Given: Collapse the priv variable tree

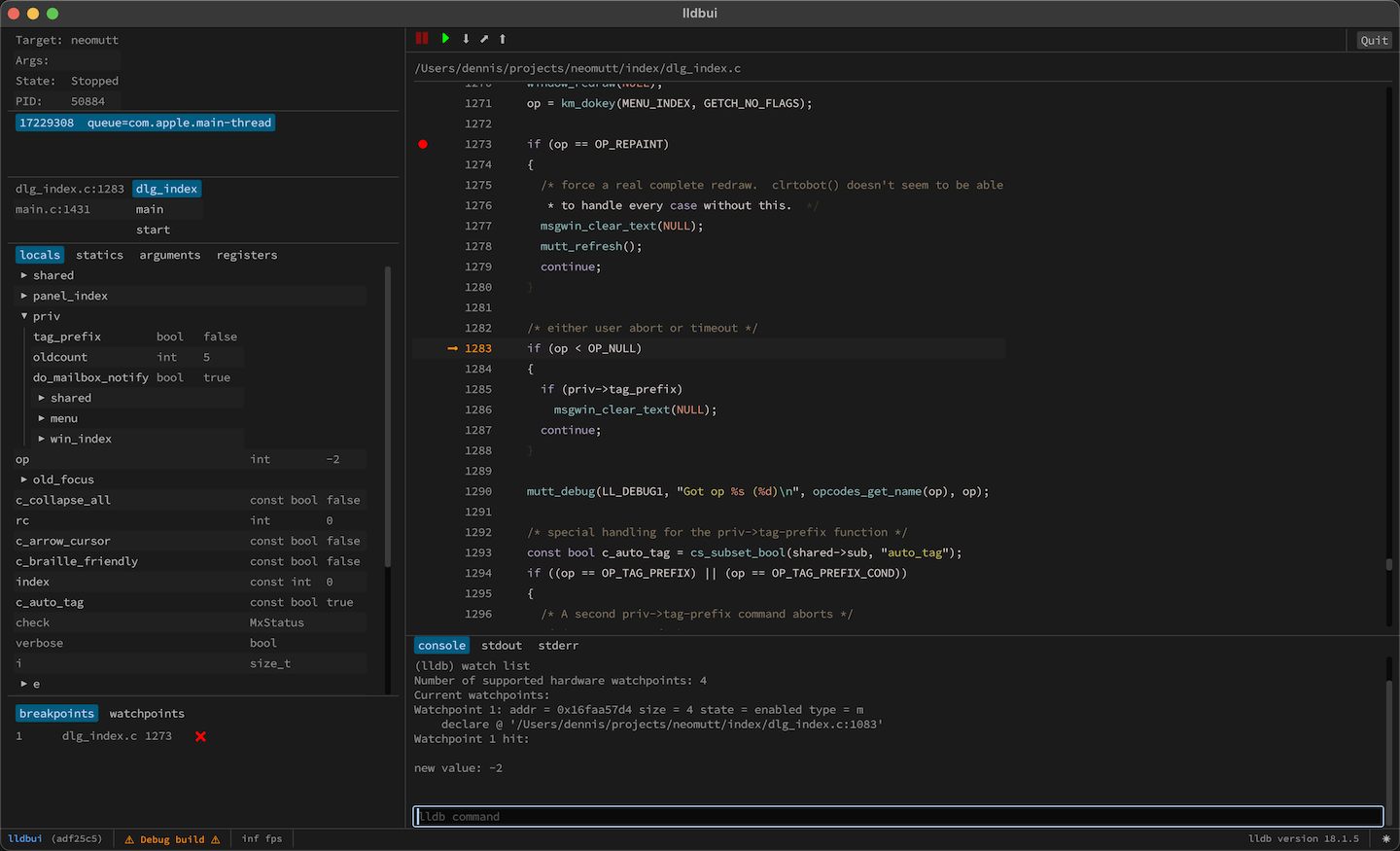Looking at the screenshot, I should coord(24,316).
